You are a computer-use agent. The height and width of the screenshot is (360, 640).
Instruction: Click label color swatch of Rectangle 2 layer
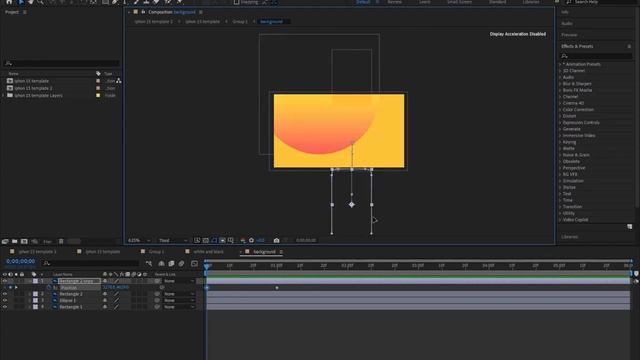(35, 294)
